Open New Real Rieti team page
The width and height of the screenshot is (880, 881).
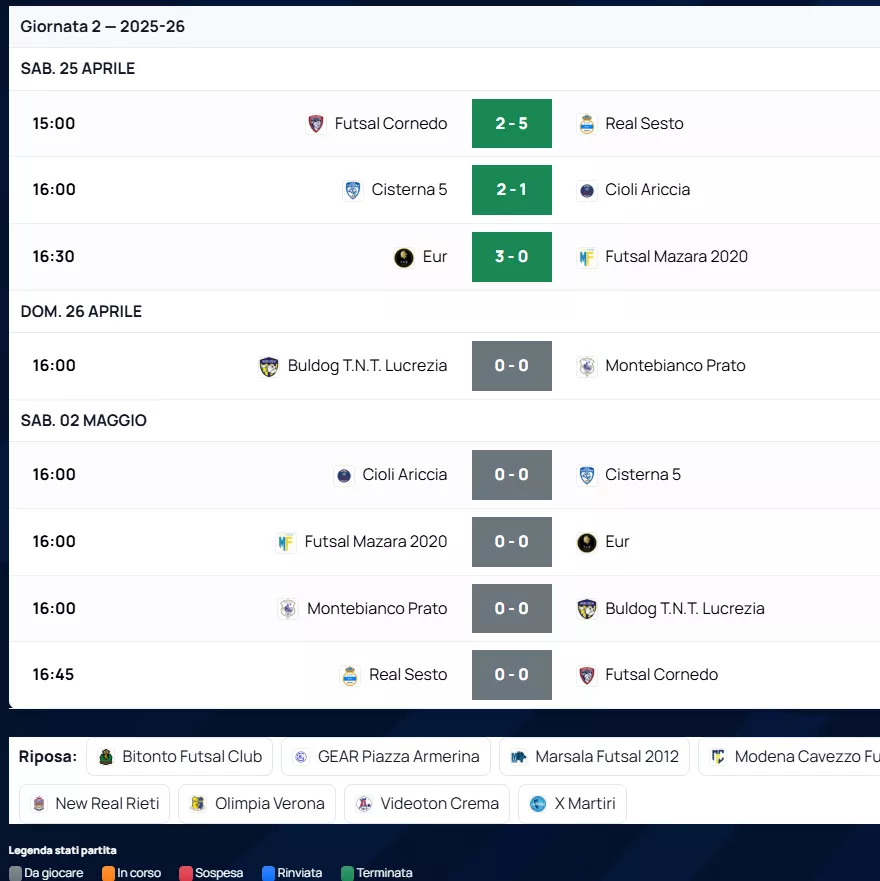coord(94,804)
